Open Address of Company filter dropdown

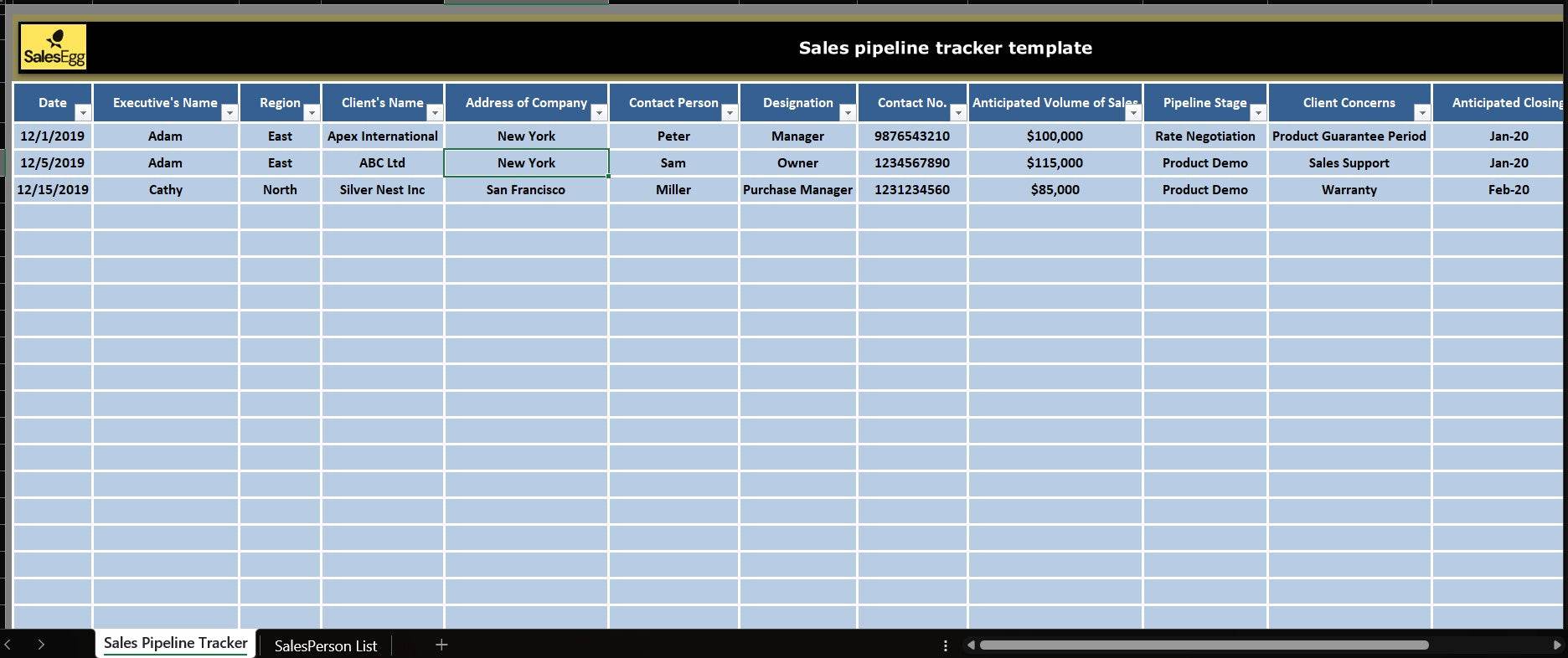(599, 113)
